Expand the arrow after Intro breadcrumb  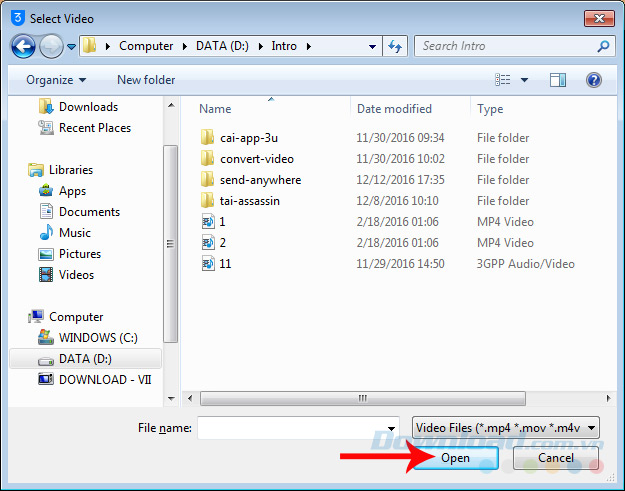click(309, 47)
